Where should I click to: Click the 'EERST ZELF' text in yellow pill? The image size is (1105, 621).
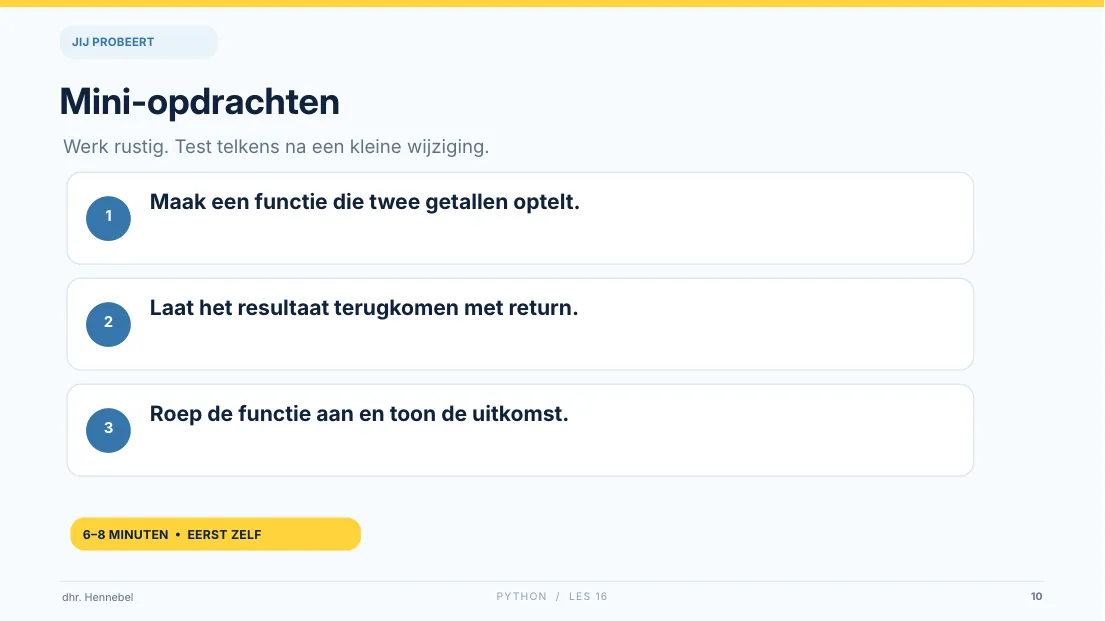tap(224, 535)
